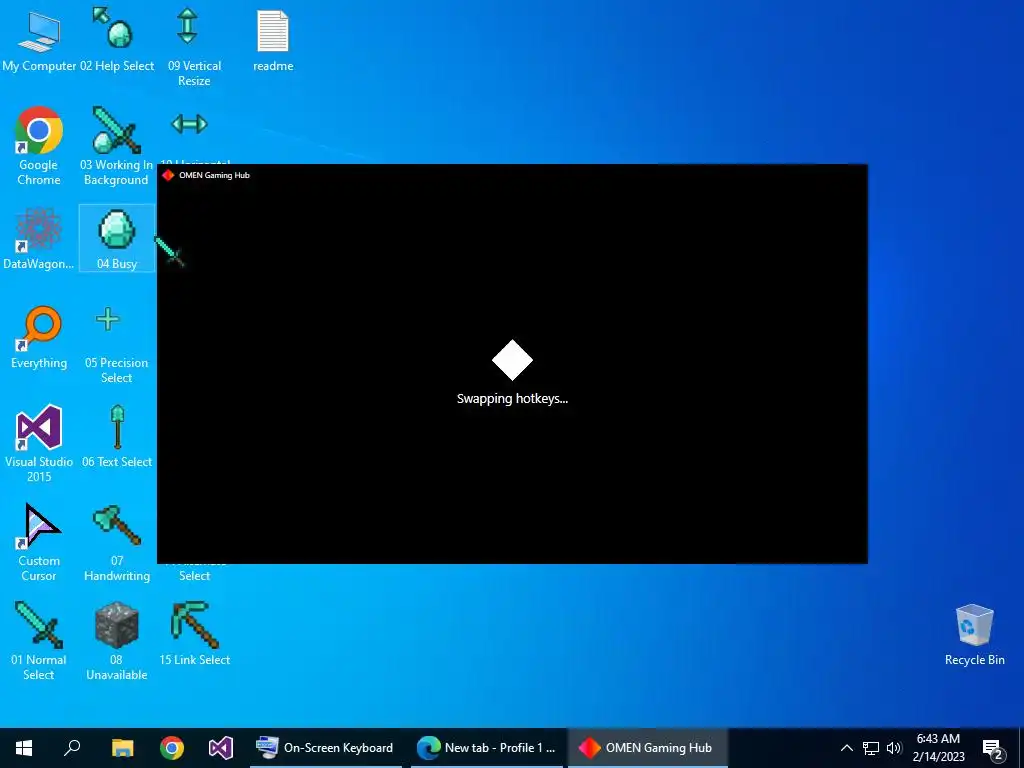Select the horizontal resize double-arrow icon
This screenshot has width=1024, height=768.
189,123
